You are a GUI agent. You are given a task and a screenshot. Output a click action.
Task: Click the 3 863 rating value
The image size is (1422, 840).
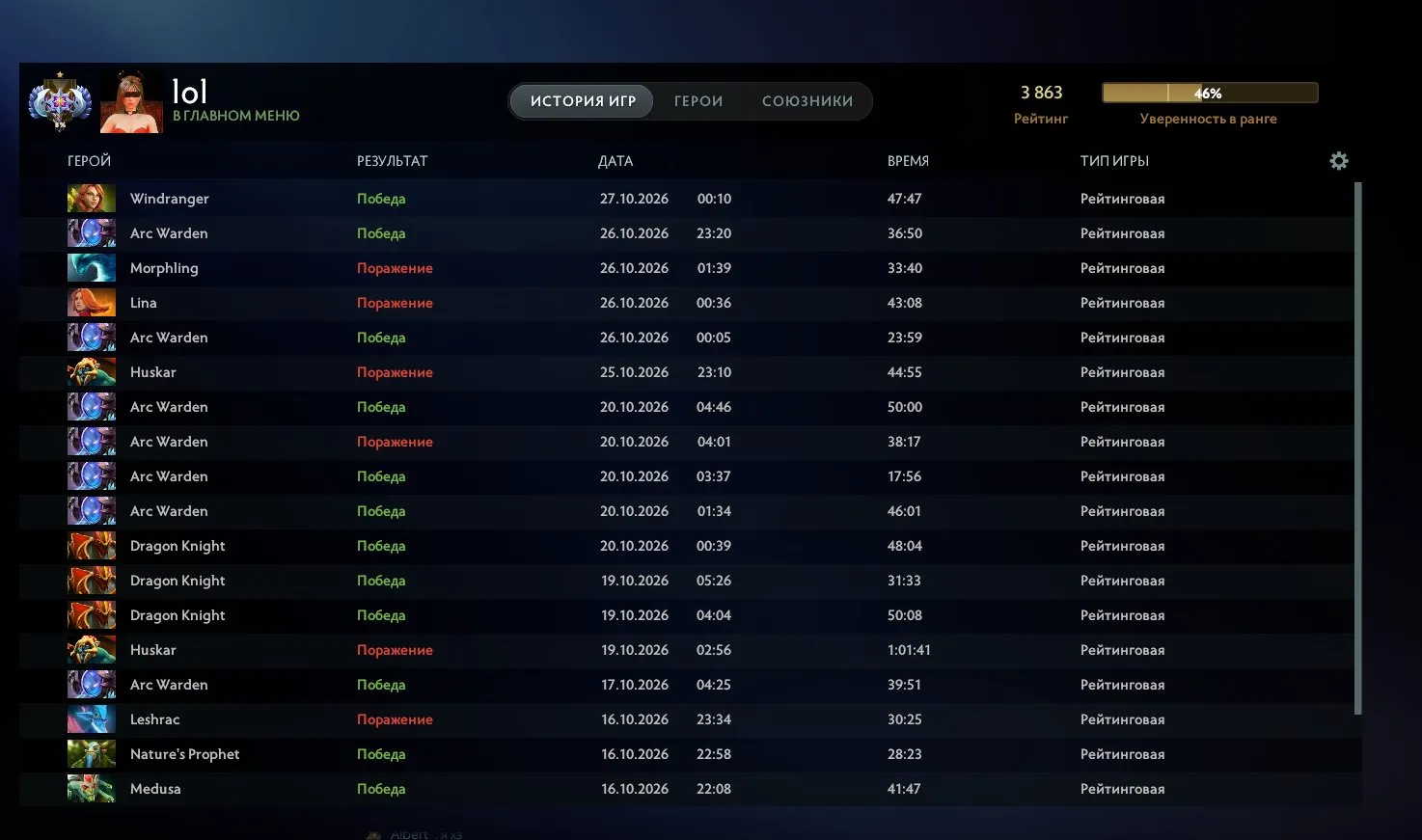tap(1041, 93)
